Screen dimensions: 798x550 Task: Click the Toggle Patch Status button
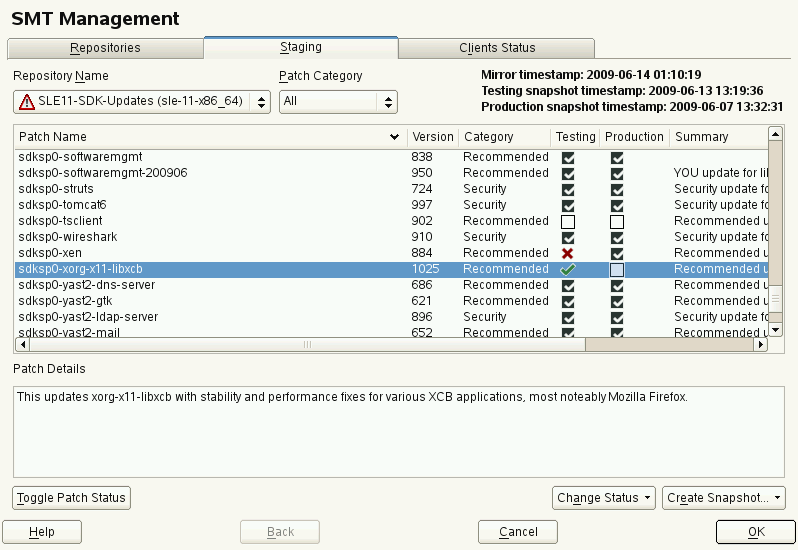(x=72, y=498)
